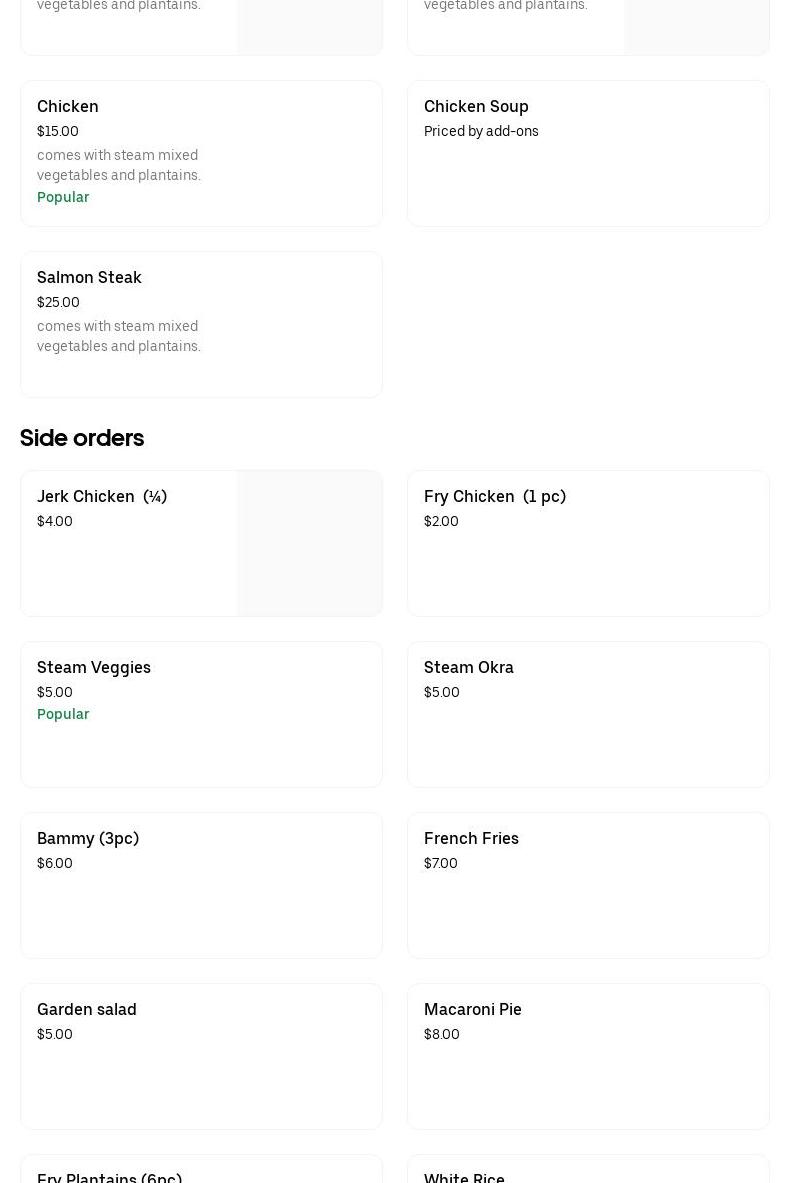Open the Fry Plantains (6pc) item
This screenshot has width=804, height=1183.
point(110,1176)
